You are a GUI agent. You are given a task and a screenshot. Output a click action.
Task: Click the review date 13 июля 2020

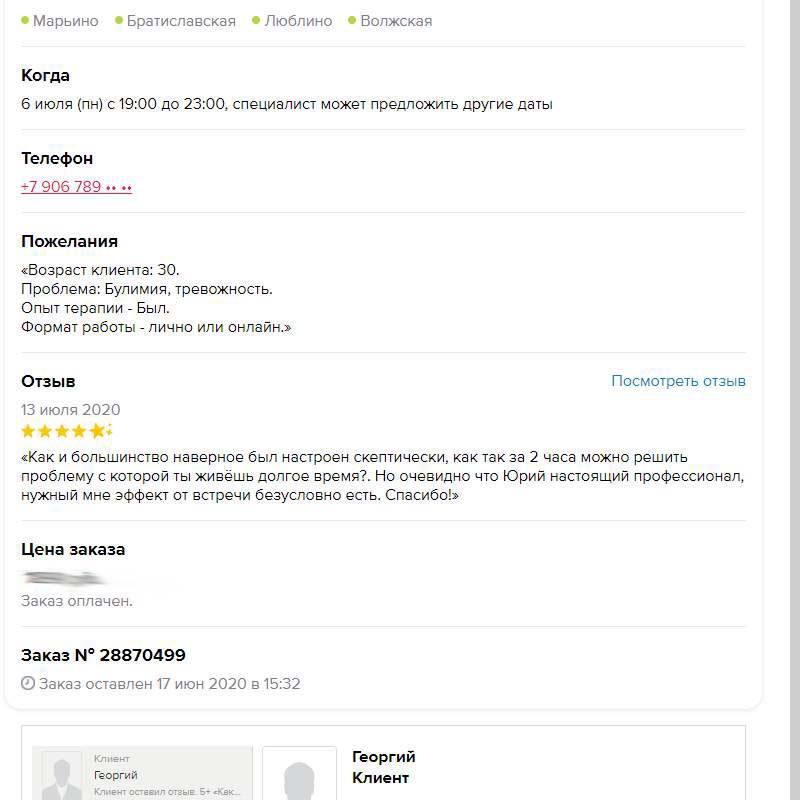pos(71,410)
